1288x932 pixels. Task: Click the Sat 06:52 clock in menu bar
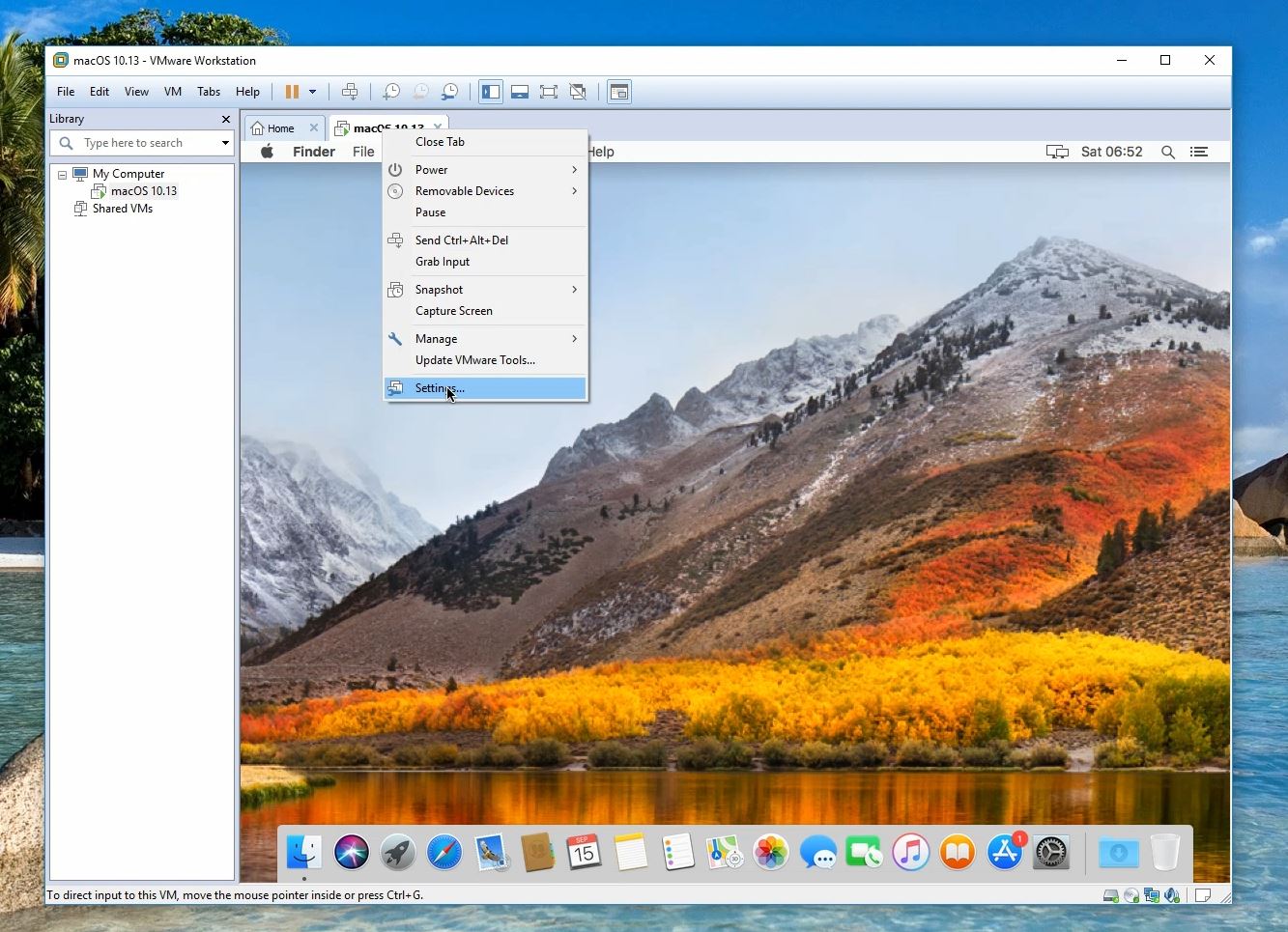point(1112,152)
